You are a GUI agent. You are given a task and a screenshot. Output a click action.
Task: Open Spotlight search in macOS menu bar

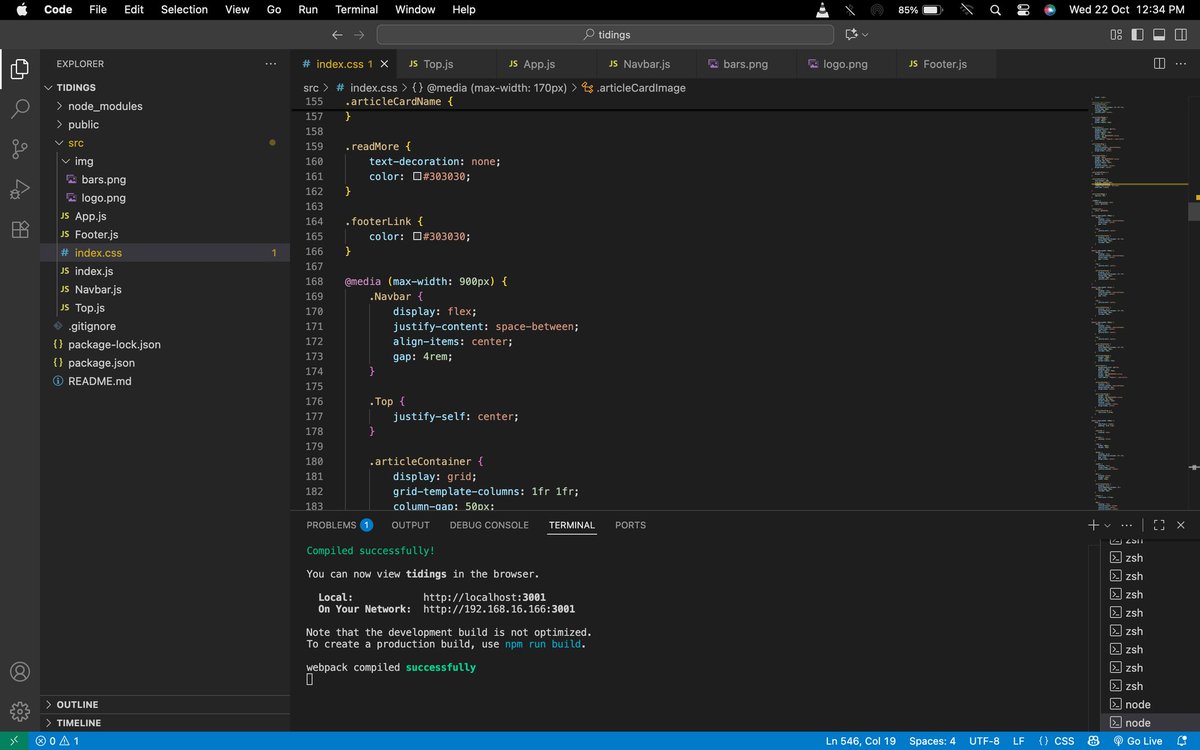click(995, 10)
